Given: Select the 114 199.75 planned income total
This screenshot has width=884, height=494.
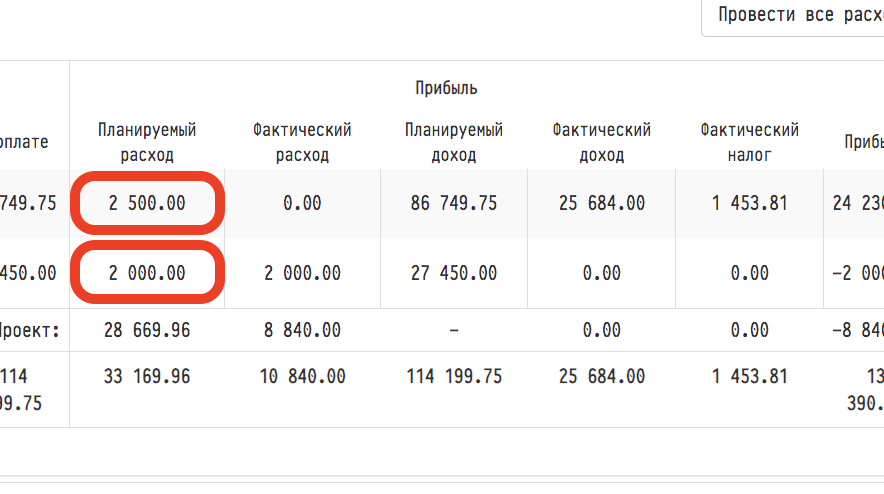Looking at the screenshot, I should [x=454, y=377].
